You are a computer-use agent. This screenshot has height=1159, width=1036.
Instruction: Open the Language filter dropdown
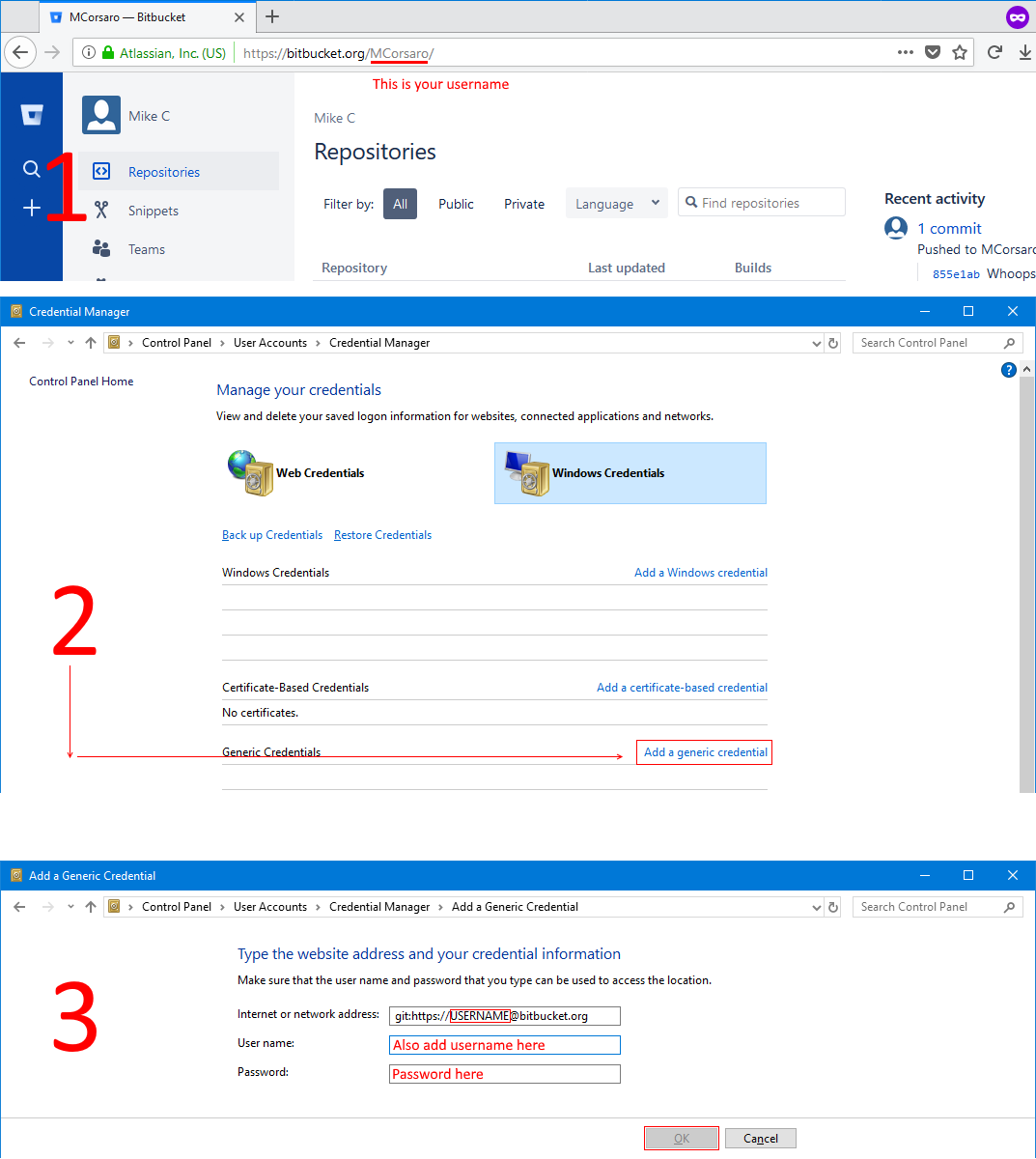tap(616, 203)
